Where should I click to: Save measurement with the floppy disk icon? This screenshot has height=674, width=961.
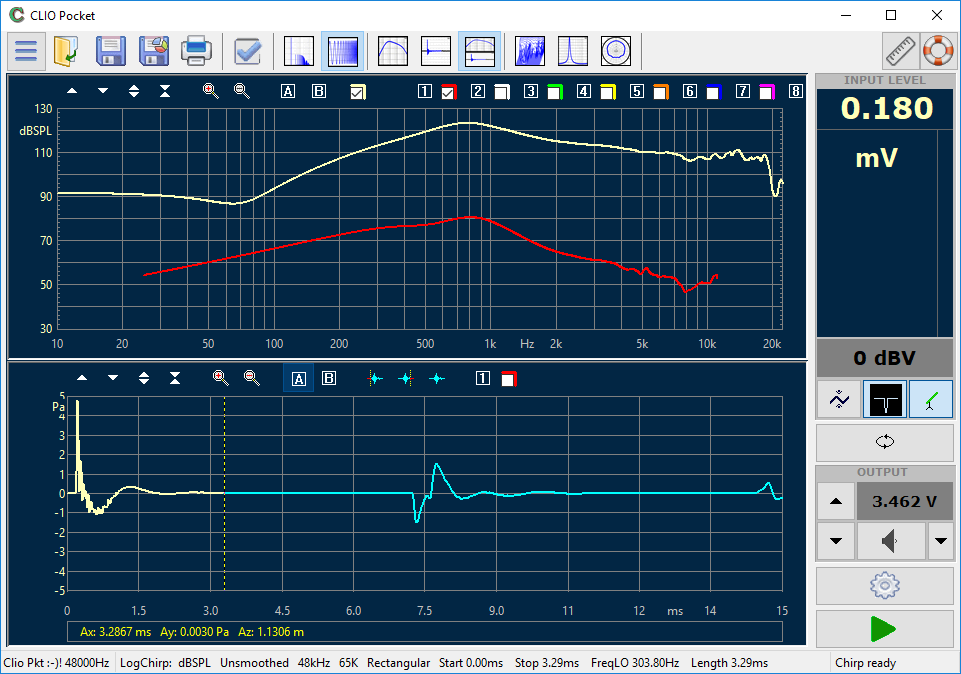pyautogui.click(x=111, y=51)
